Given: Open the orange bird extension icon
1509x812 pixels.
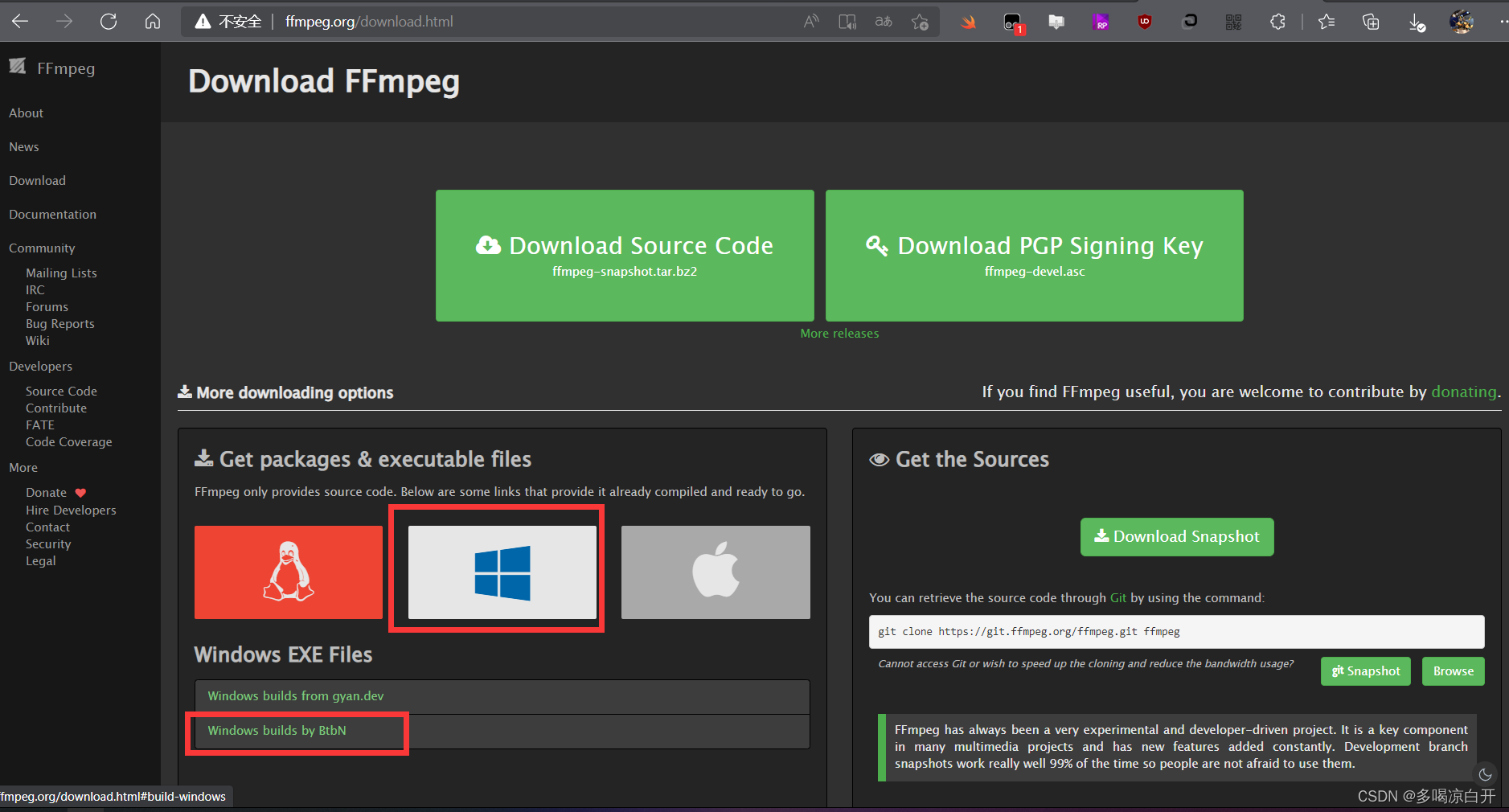Looking at the screenshot, I should point(969,23).
